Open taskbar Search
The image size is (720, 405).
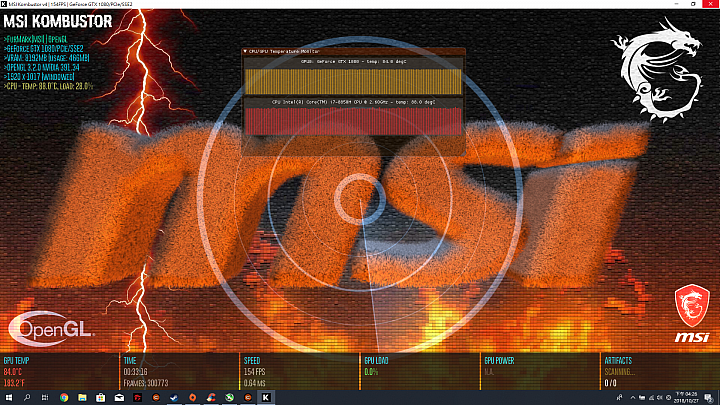[27, 398]
